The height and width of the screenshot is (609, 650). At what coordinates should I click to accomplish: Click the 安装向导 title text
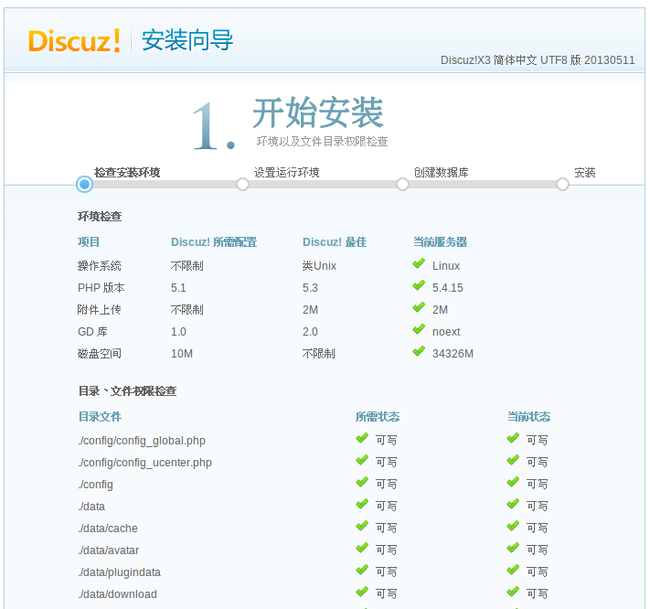coord(187,40)
